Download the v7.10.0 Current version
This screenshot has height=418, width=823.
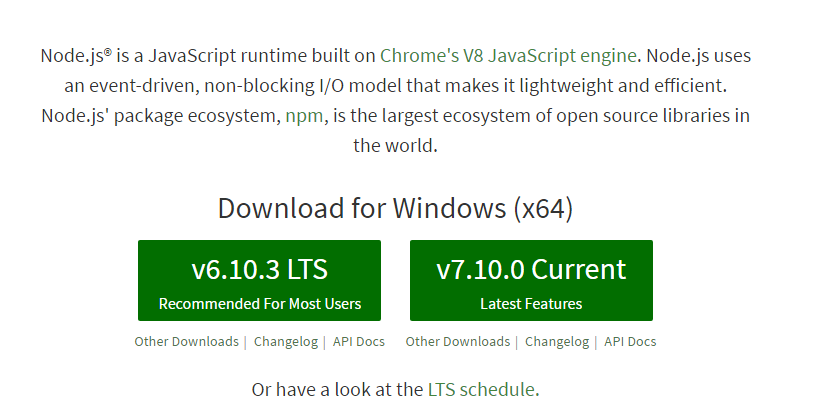pos(531,281)
